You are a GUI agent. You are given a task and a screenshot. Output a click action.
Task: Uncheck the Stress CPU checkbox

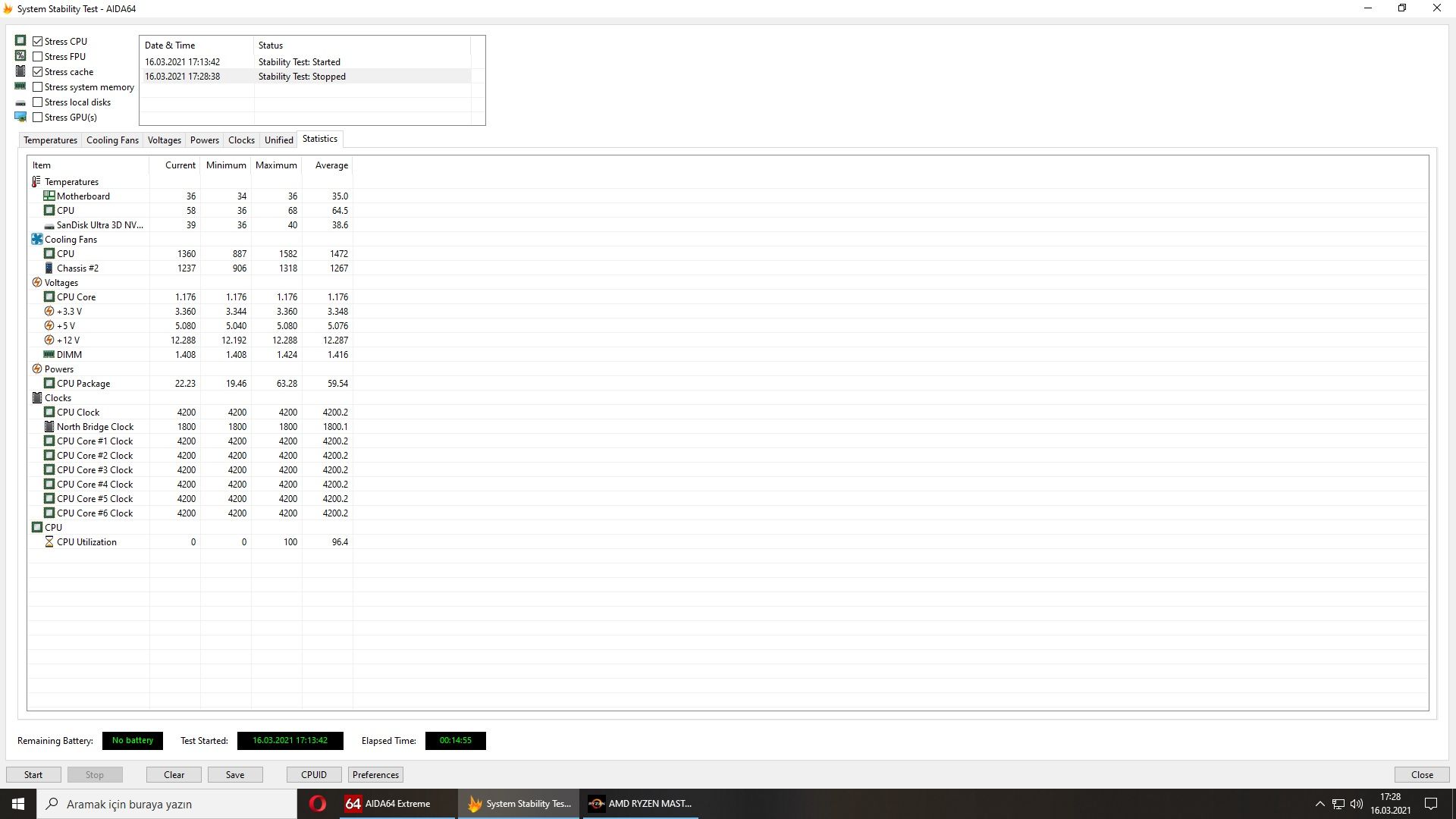[38, 42]
